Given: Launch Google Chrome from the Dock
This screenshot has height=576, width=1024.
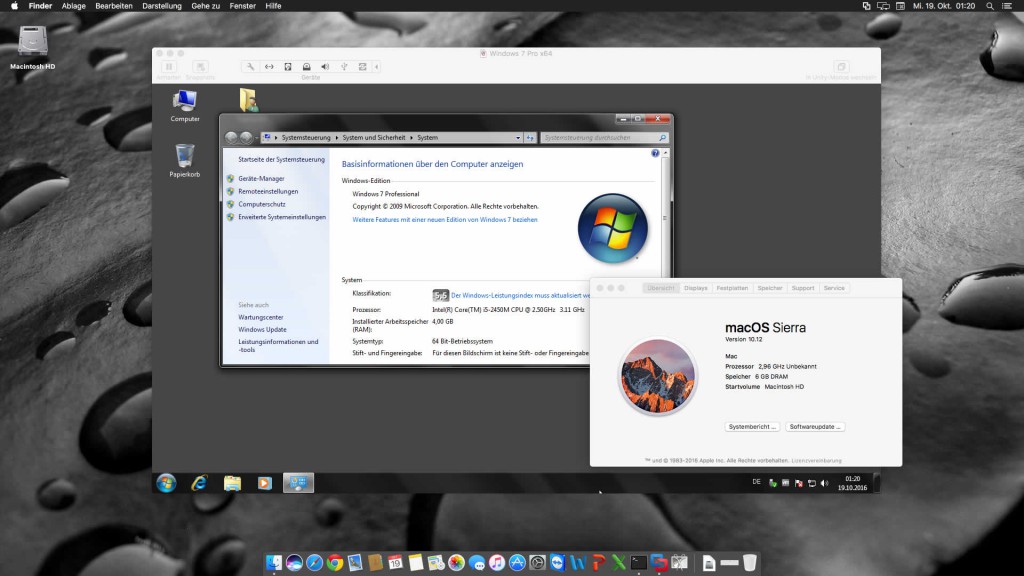Looking at the screenshot, I should [334, 562].
